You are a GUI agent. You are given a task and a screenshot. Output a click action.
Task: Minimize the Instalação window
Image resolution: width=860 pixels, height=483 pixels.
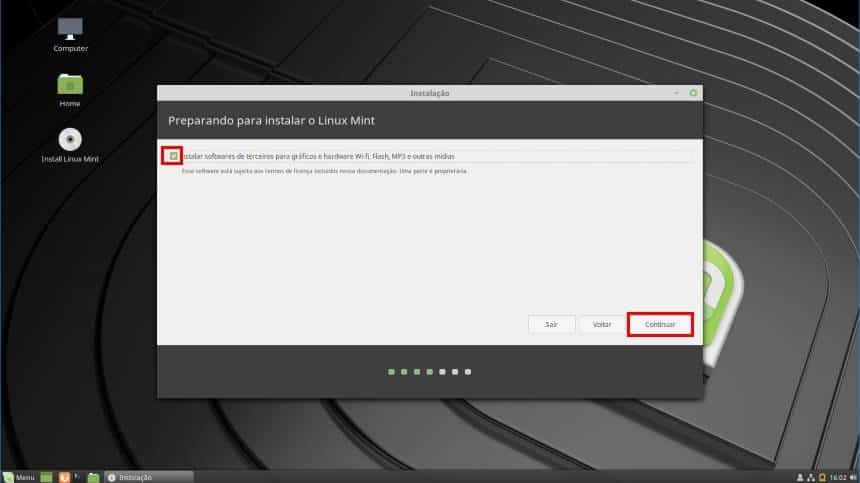(x=676, y=93)
